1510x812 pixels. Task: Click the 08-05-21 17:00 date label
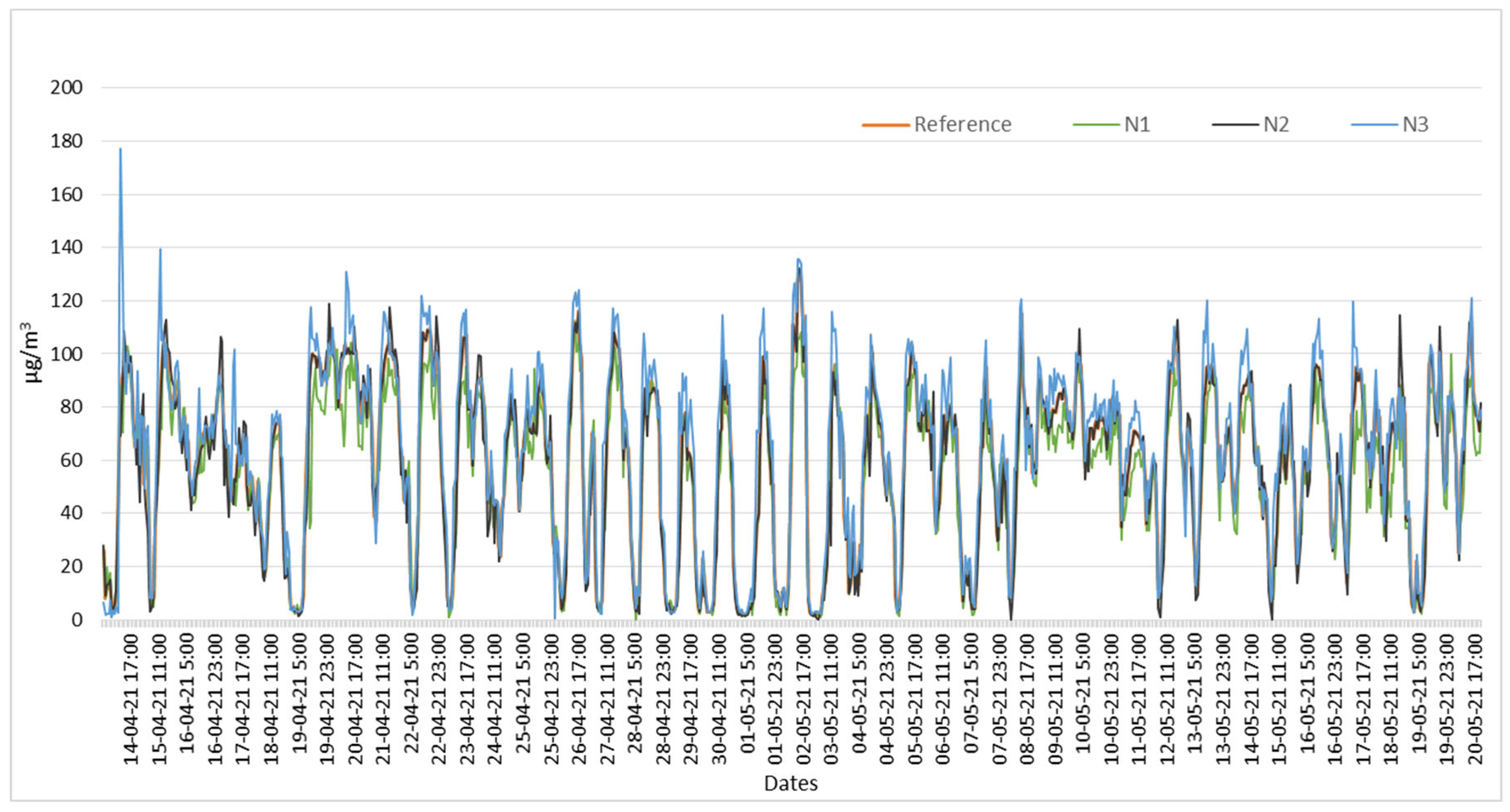pyautogui.click(x=1027, y=699)
